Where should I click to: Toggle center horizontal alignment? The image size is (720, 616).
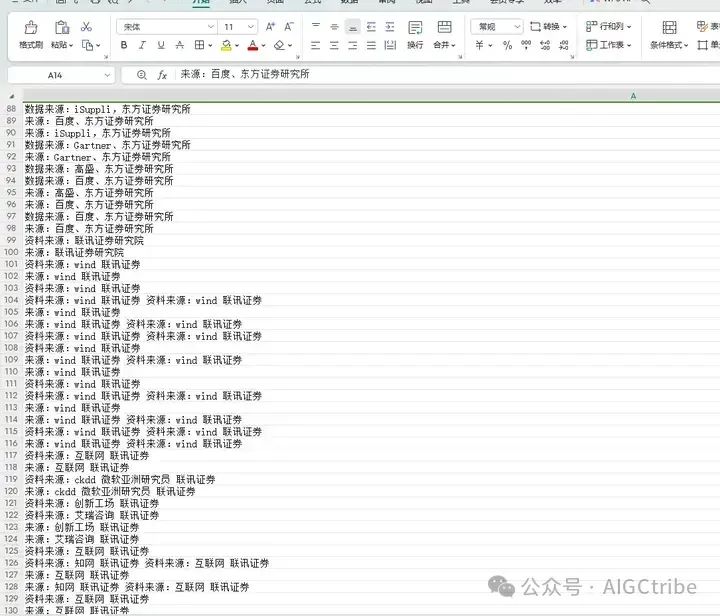point(334,45)
